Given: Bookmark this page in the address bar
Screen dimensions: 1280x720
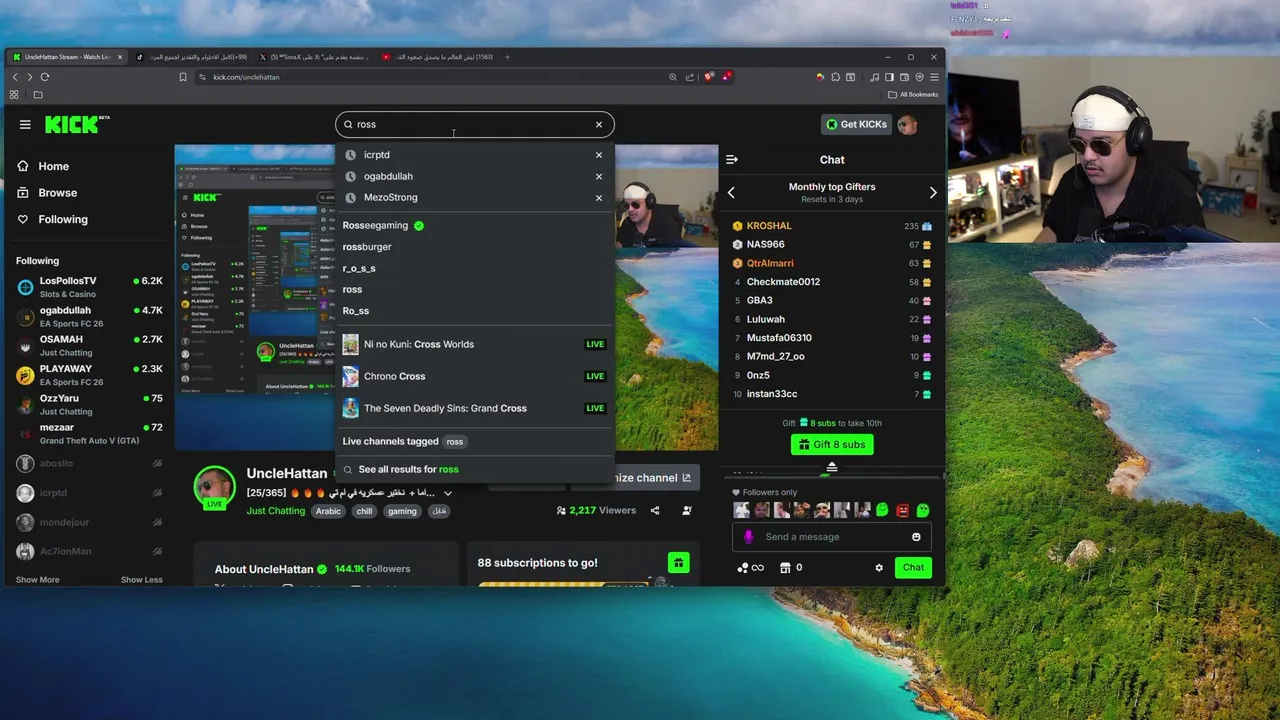Looking at the screenshot, I should tap(183, 77).
